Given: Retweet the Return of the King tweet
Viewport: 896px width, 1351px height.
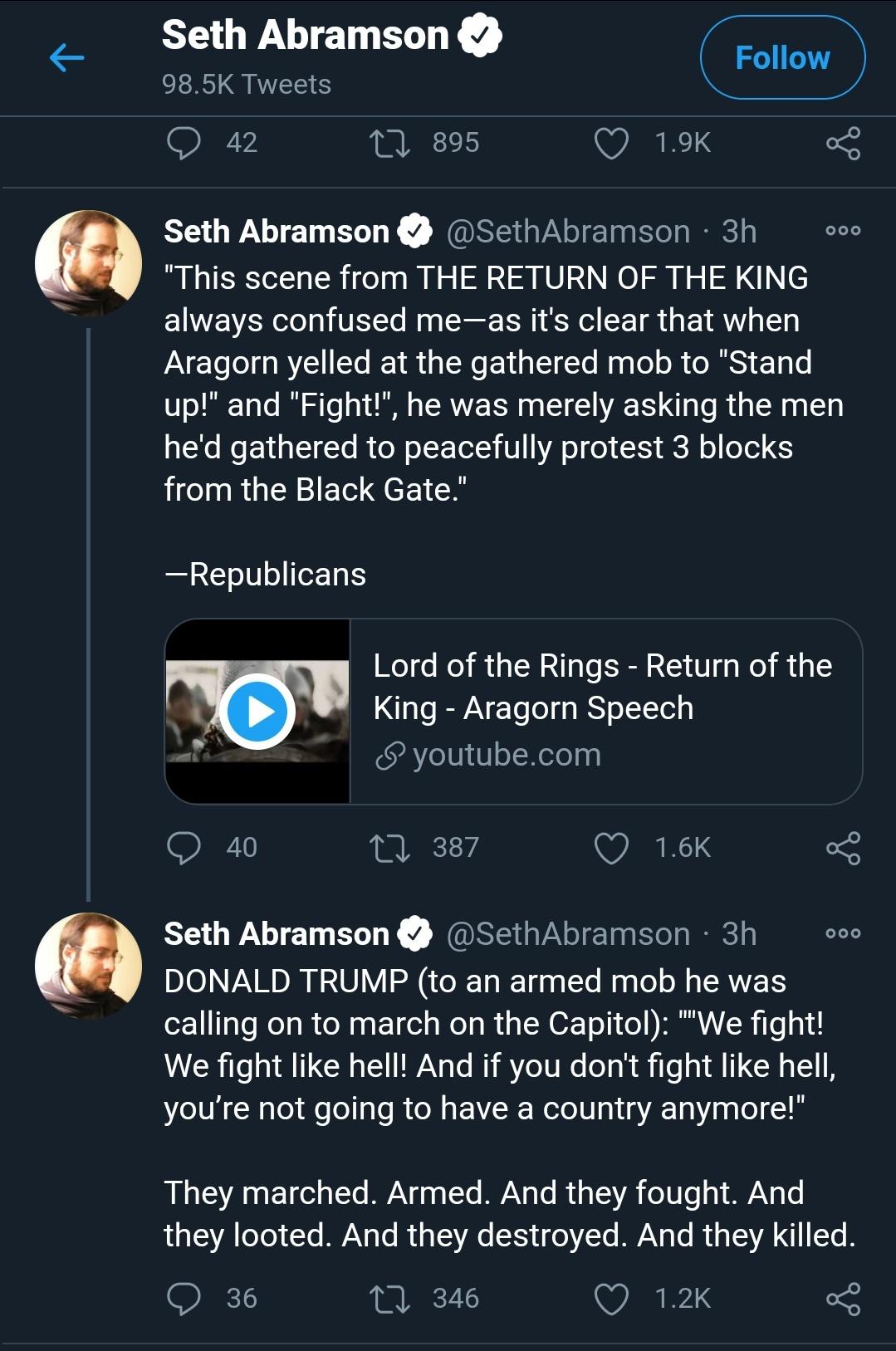Looking at the screenshot, I should pyautogui.click(x=389, y=848).
